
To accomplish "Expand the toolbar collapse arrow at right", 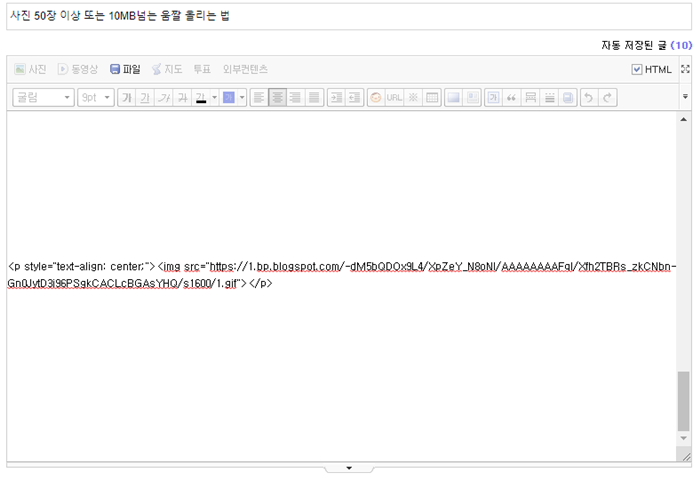I will (x=685, y=97).
